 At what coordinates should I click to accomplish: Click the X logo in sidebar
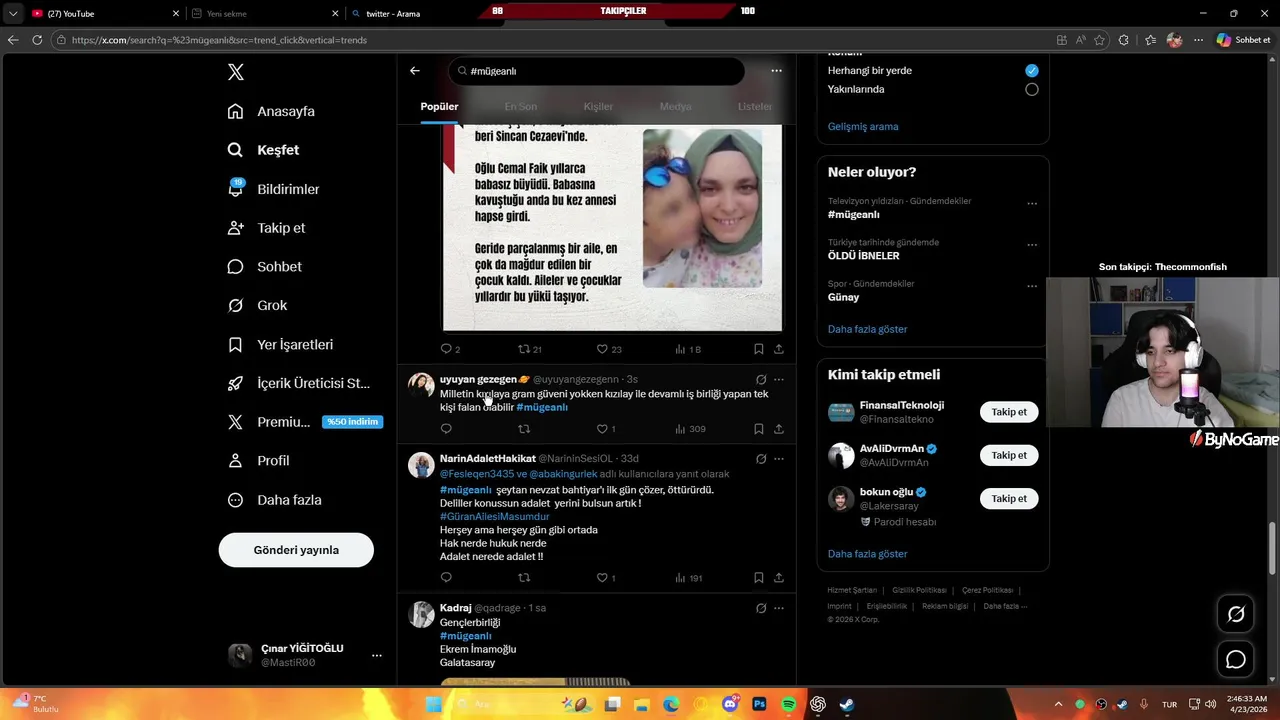coord(235,72)
